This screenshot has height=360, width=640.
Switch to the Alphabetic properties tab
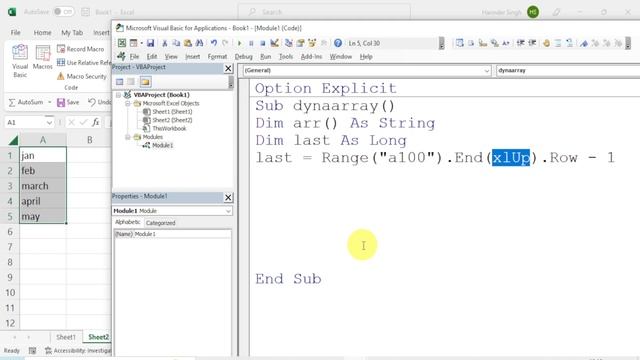coord(127,222)
